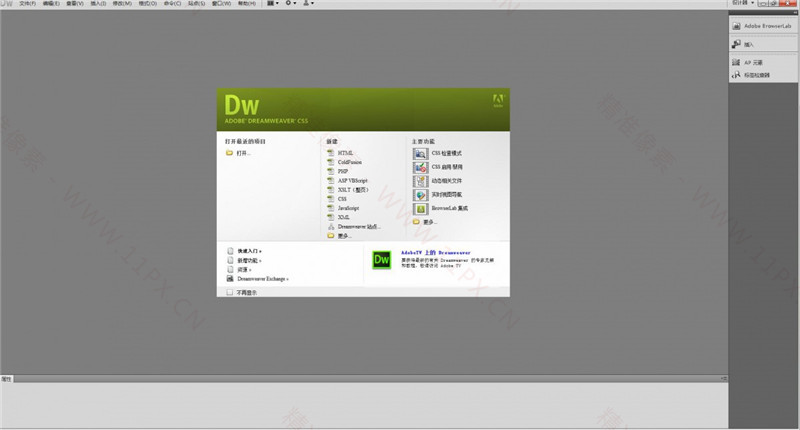
Task: Create a new XSLT (整页) document
Action: pos(348,190)
